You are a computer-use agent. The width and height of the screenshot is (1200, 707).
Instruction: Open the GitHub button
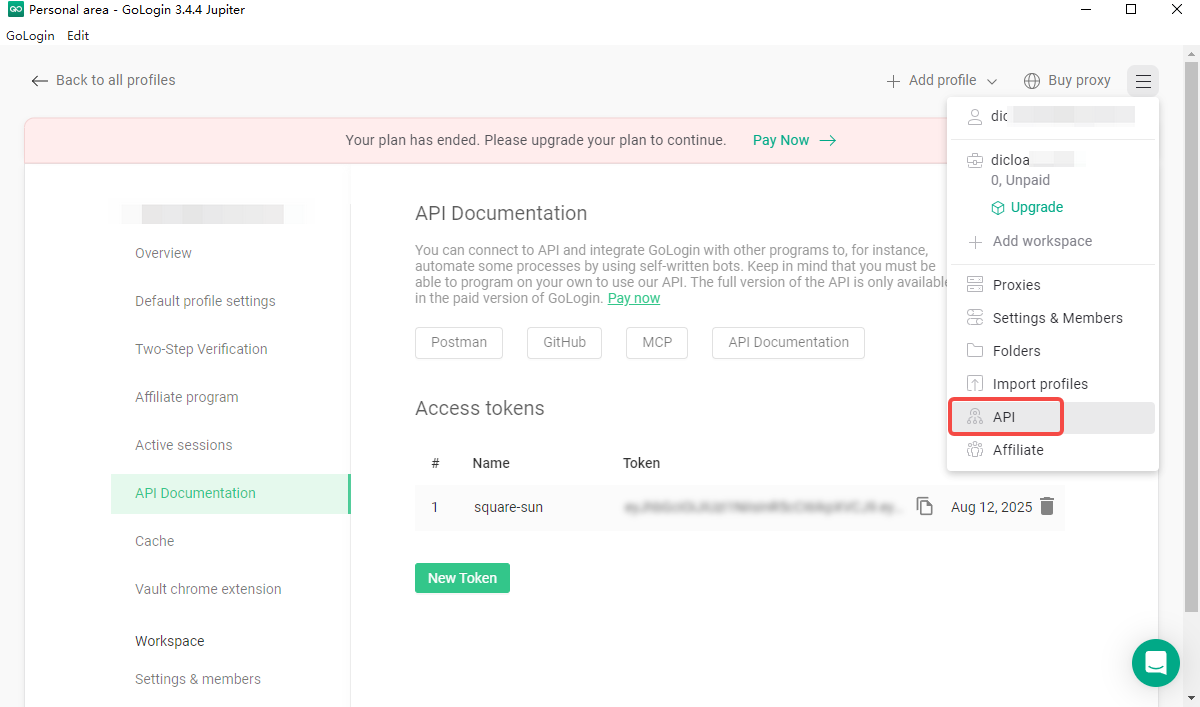565,342
